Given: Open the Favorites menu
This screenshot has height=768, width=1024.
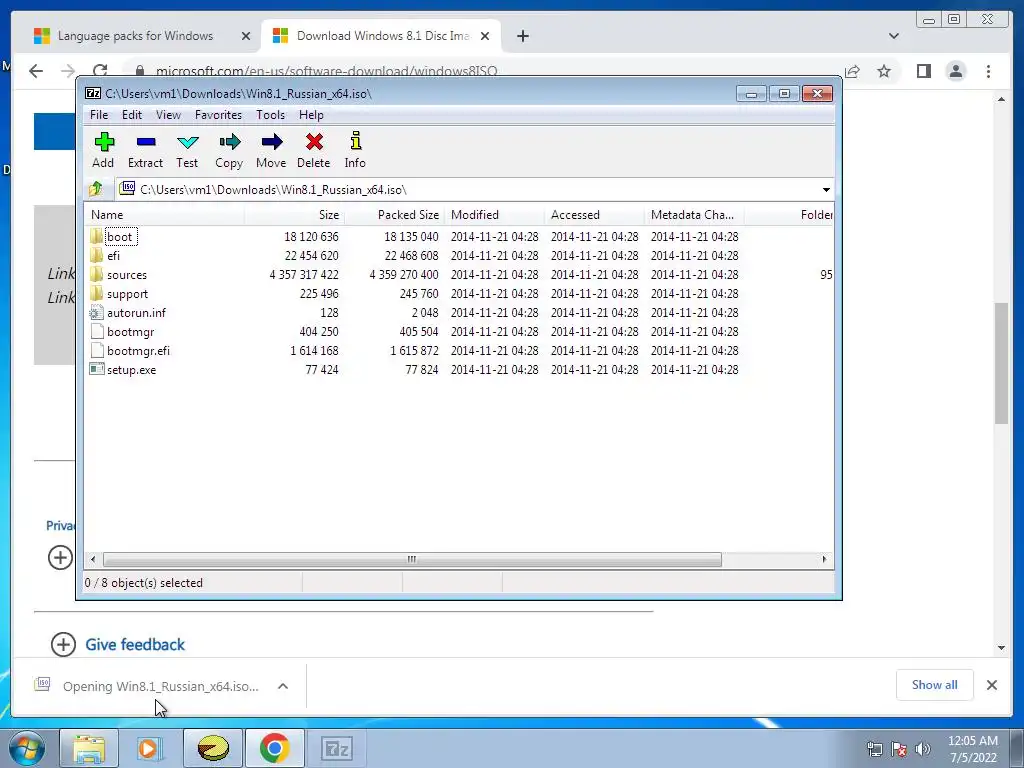Looking at the screenshot, I should pyautogui.click(x=218, y=115).
